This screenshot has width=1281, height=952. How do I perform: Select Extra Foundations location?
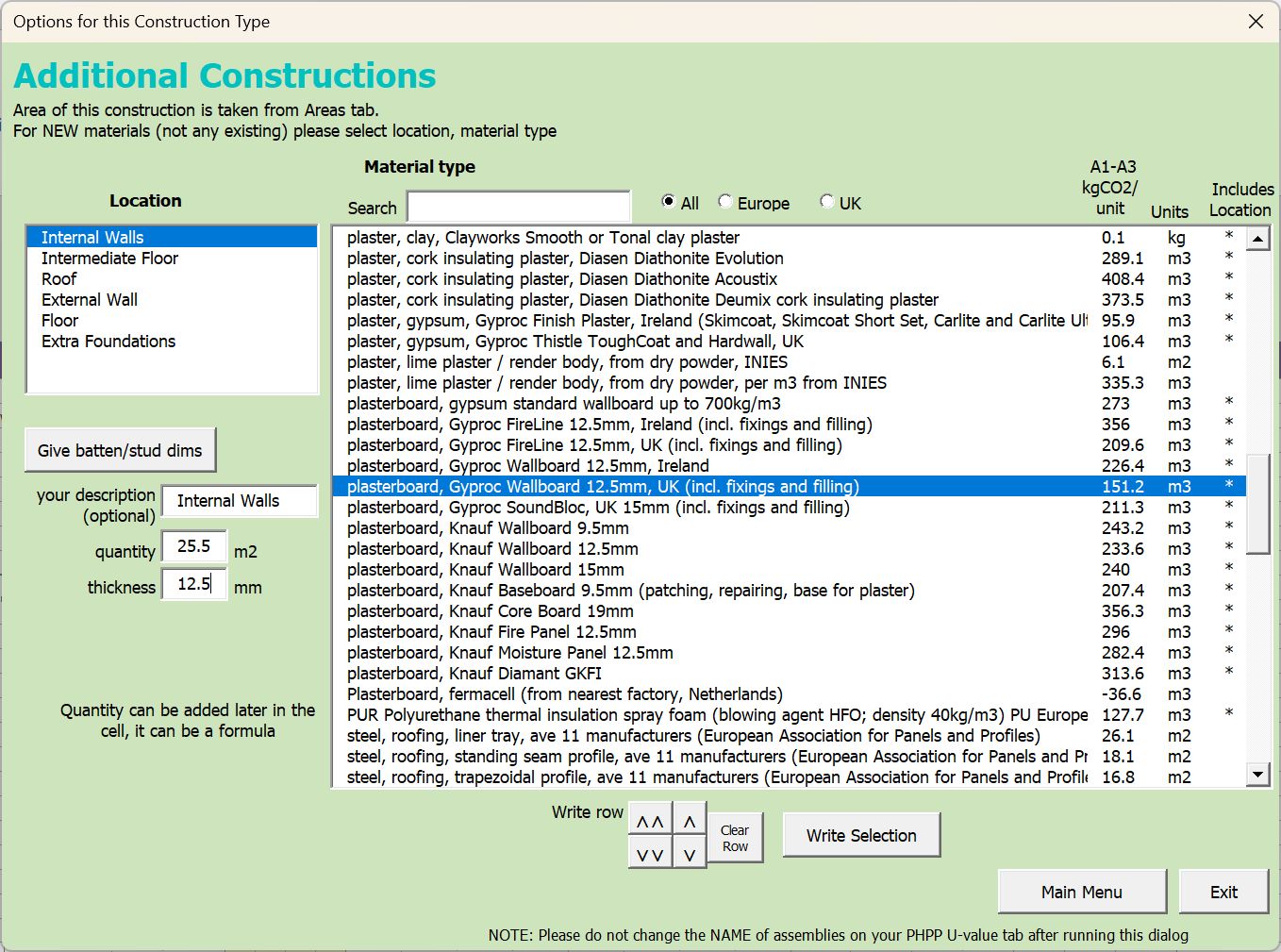coord(108,342)
